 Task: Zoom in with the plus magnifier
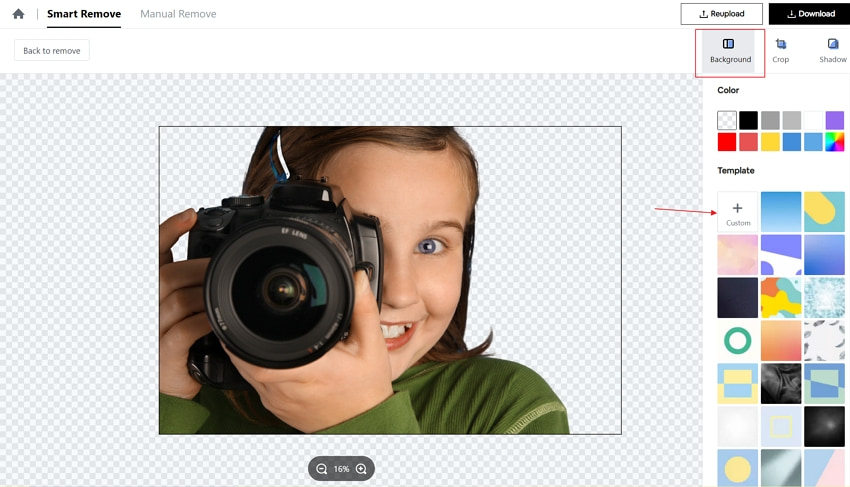click(x=361, y=469)
